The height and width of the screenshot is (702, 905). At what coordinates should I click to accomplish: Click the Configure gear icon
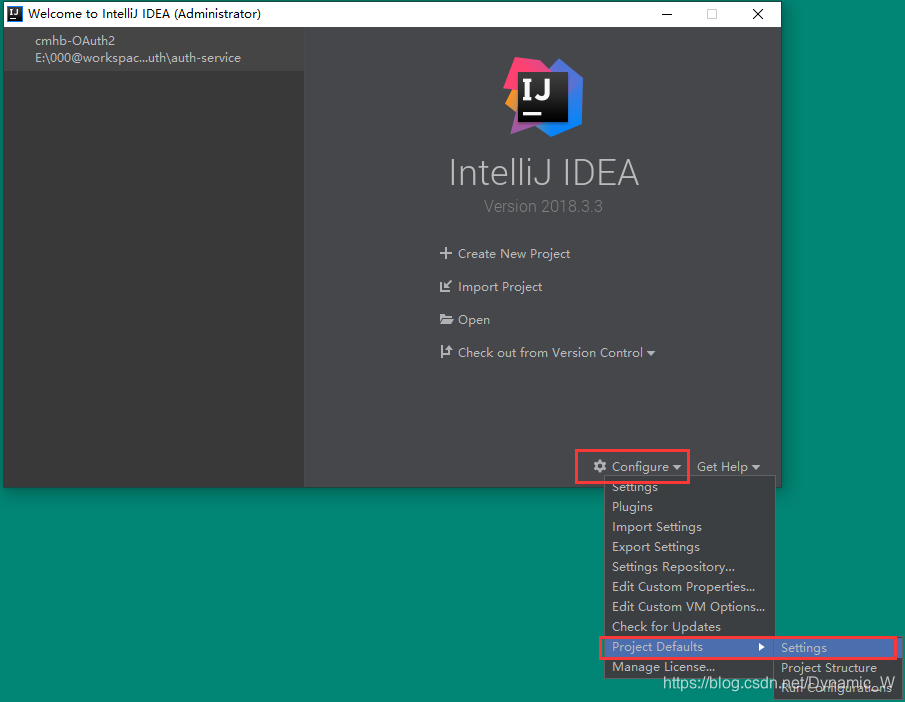click(x=600, y=466)
